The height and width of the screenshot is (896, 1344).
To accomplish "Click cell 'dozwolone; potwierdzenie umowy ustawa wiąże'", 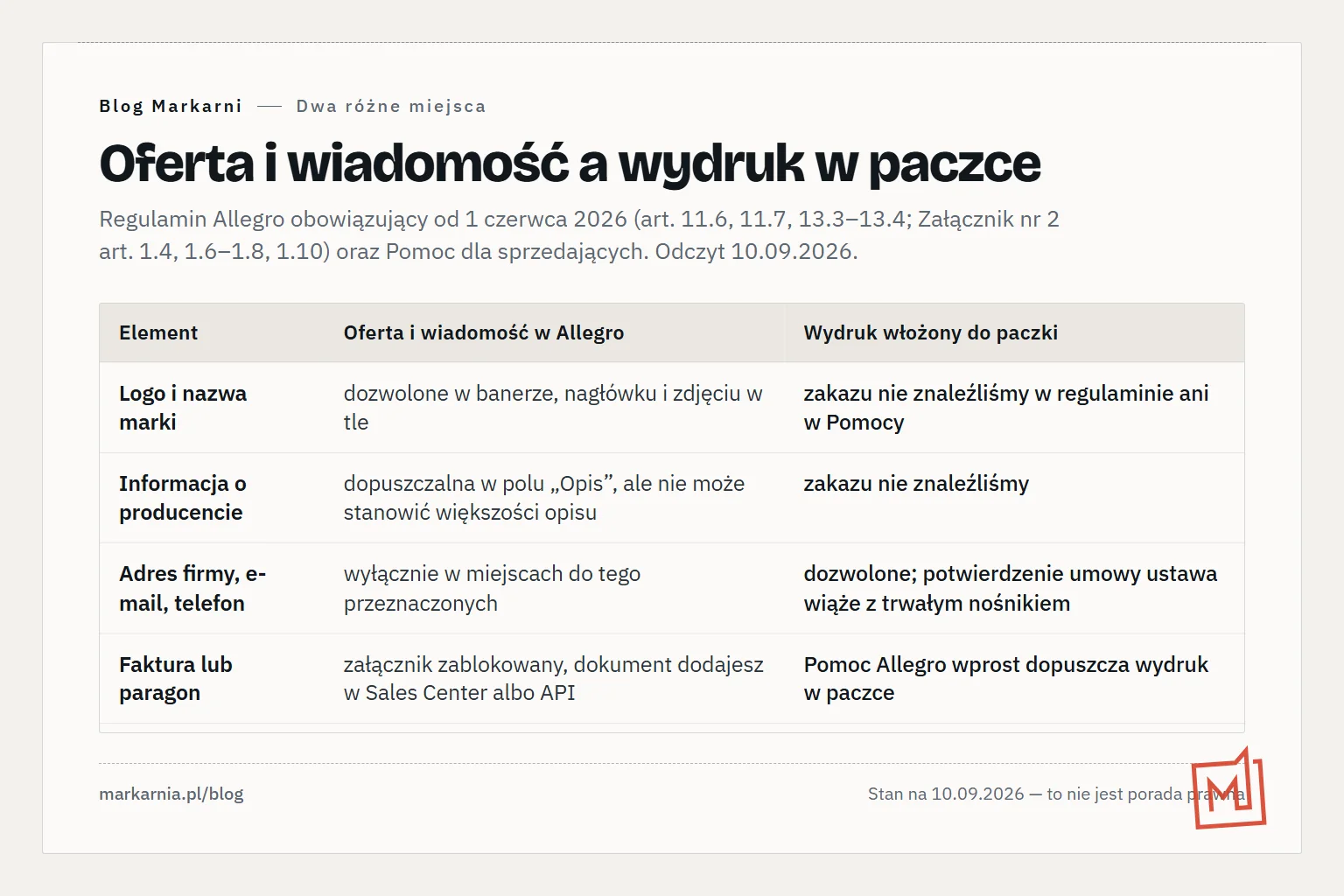I will click(1011, 588).
